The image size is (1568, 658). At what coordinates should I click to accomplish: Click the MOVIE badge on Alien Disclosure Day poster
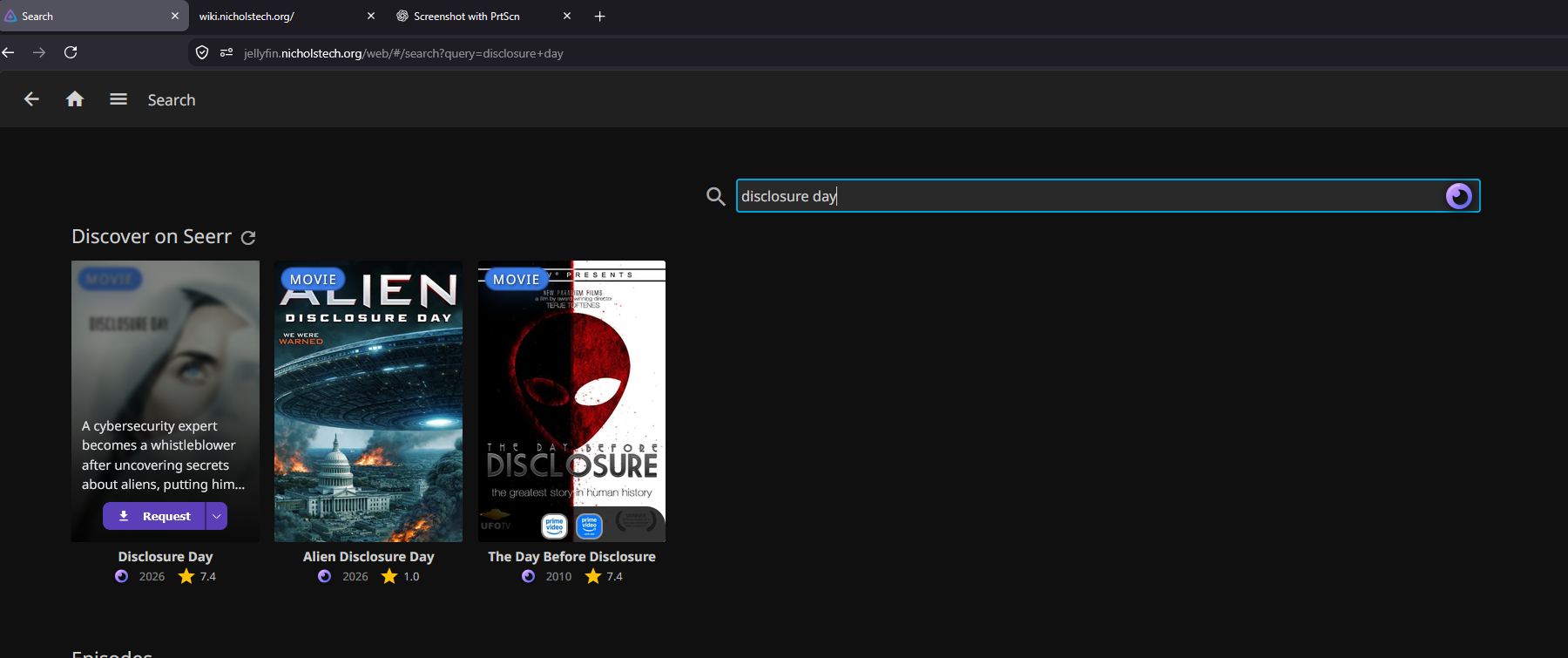coord(313,279)
